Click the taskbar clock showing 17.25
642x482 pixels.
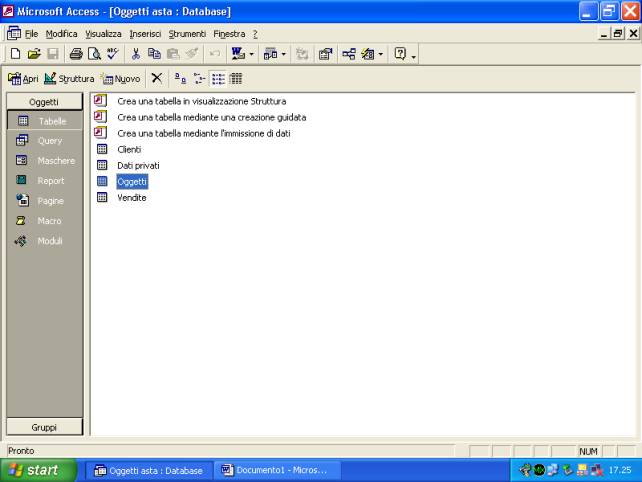coord(620,470)
